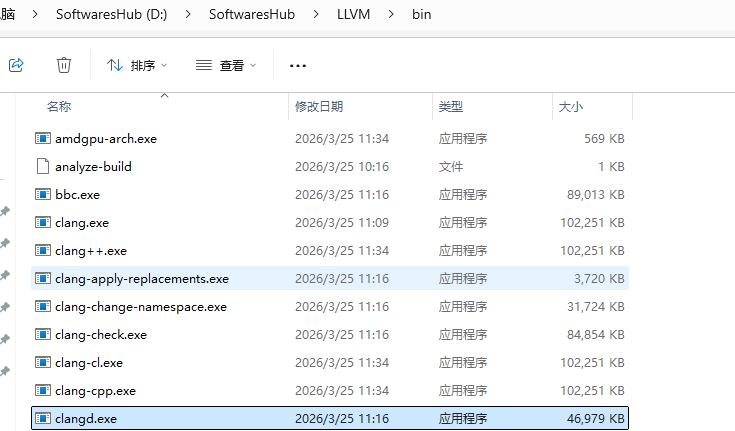Image resolution: width=735 pixels, height=431 pixels.
Task: Click clang.exe application icon
Action: [43, 222]
